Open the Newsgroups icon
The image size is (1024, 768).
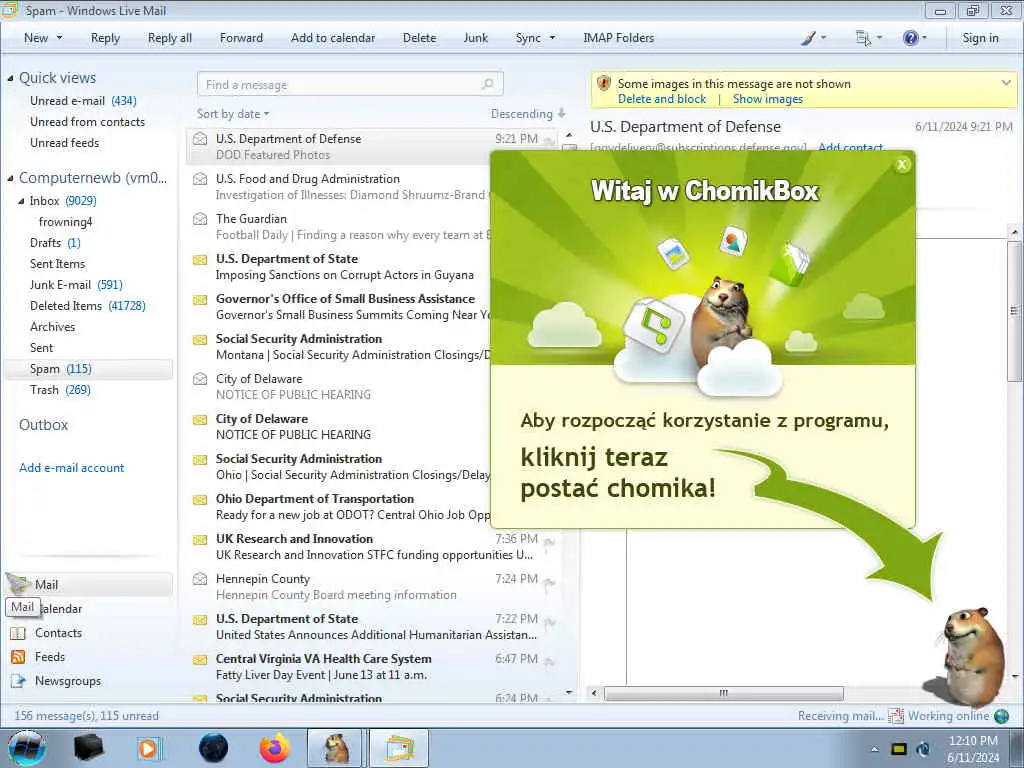(18, 681)
